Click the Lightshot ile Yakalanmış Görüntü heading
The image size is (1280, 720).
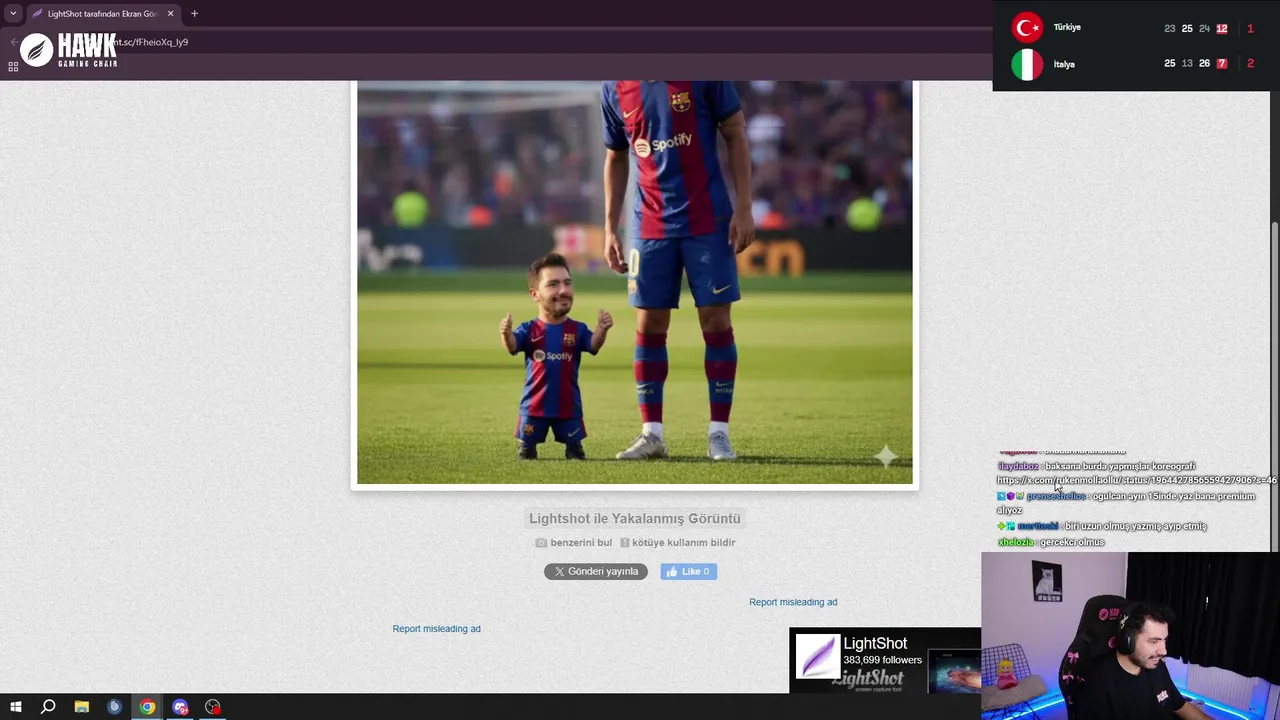(x=635, y=518)
